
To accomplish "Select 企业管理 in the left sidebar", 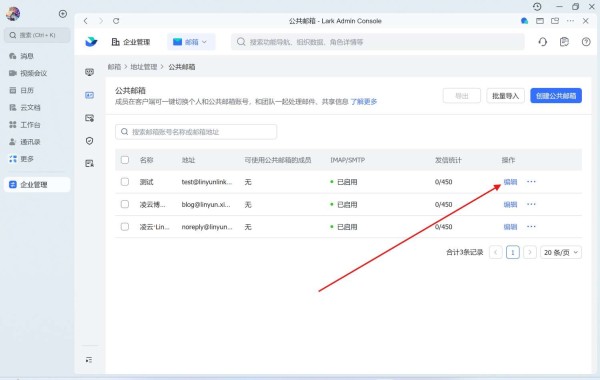I will coord(37,184).
